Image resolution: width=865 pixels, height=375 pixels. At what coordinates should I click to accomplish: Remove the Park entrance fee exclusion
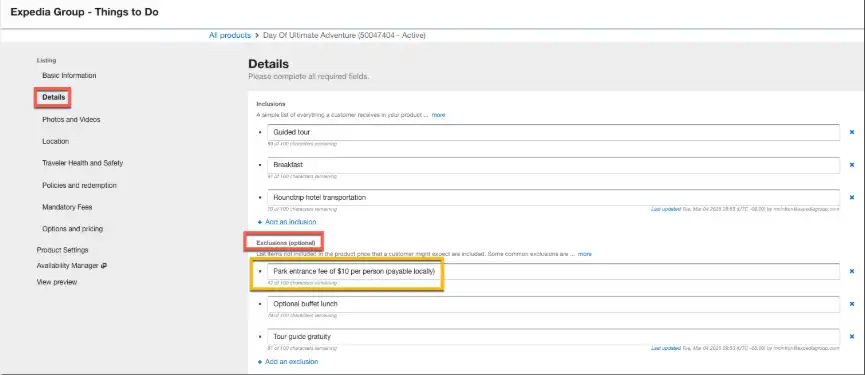(852, 271)
